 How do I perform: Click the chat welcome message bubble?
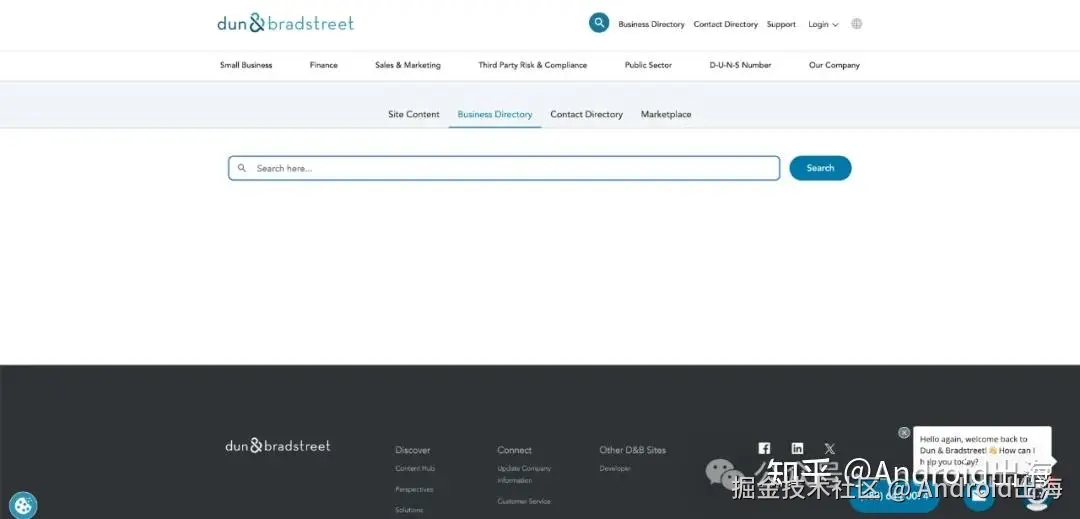point(982,449)
